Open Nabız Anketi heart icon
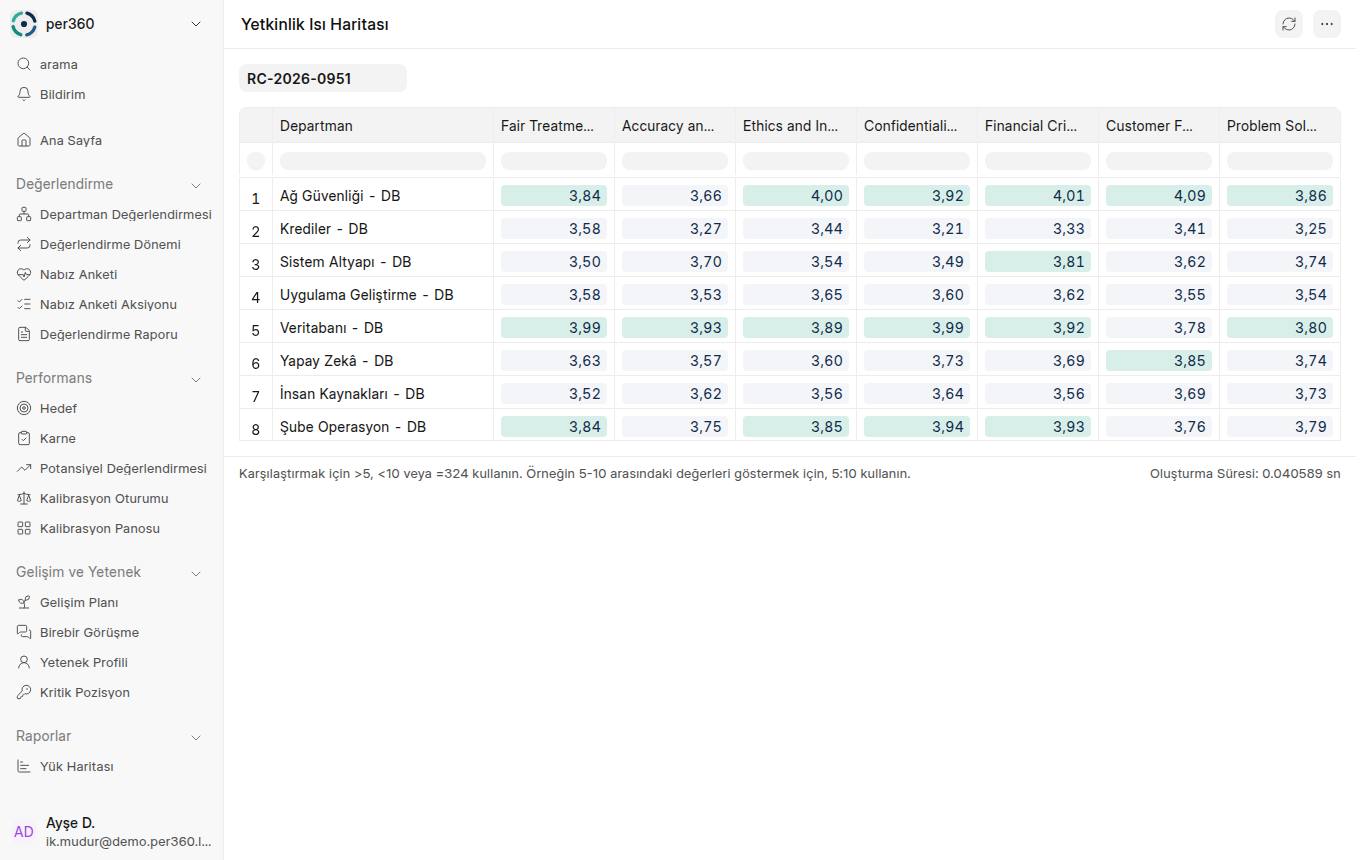 pos(24,274)
